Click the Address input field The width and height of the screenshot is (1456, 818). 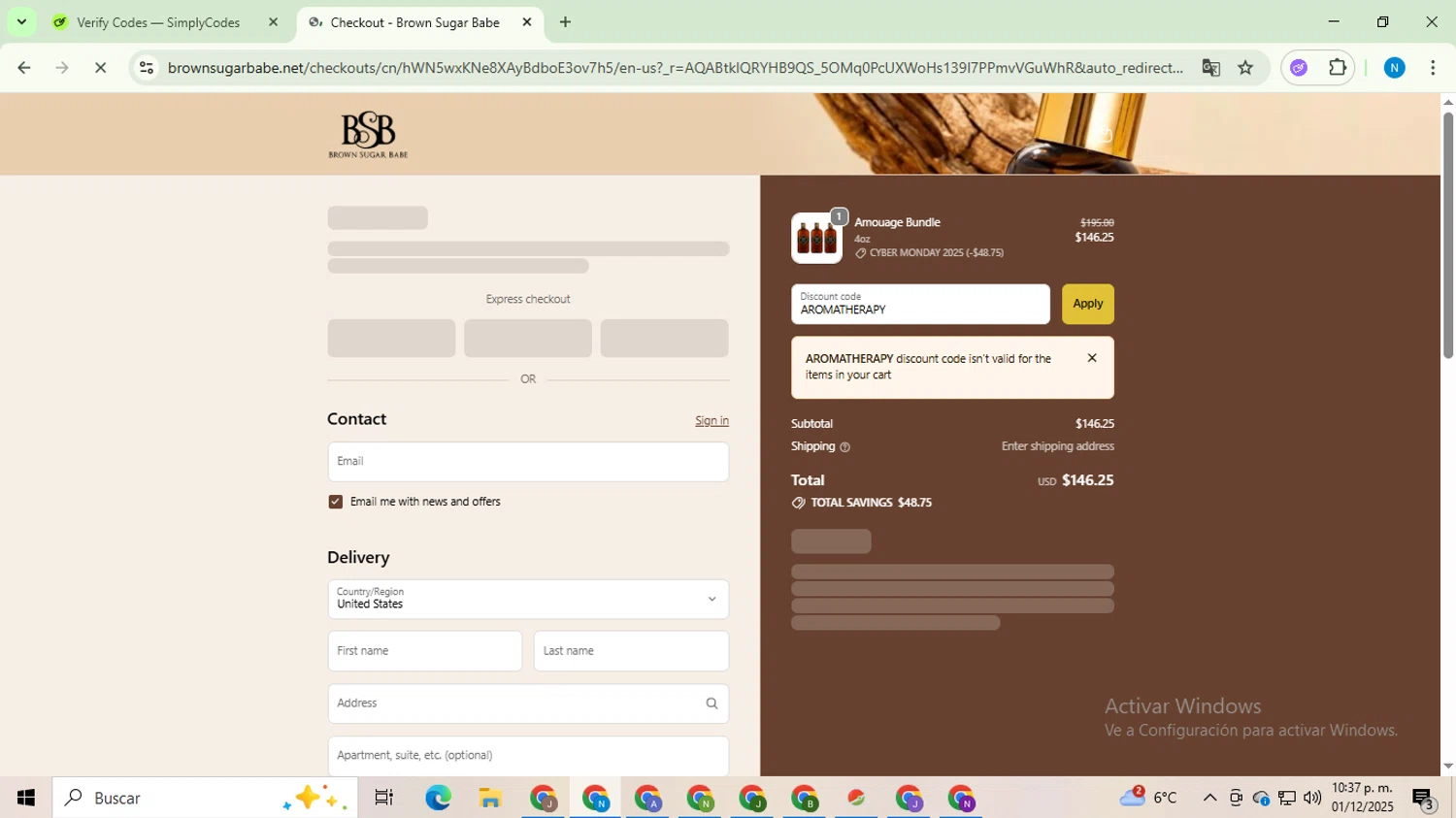(x=528, y=703)
